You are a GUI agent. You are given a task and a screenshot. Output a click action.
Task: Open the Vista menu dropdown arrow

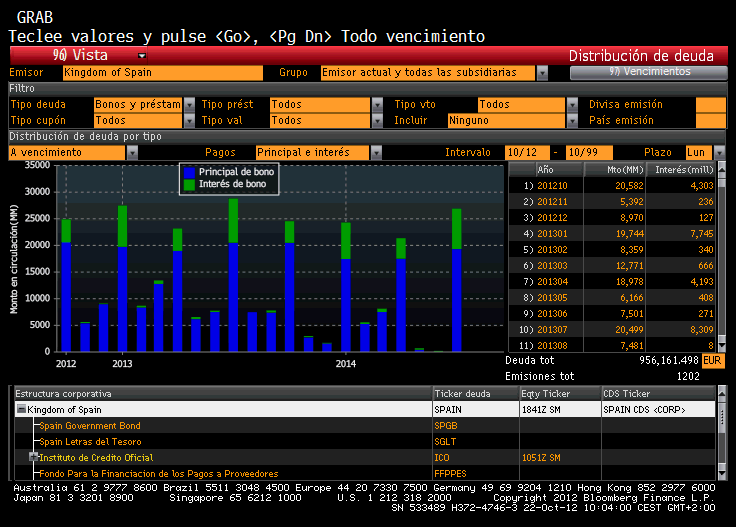[x=142, y=56]
